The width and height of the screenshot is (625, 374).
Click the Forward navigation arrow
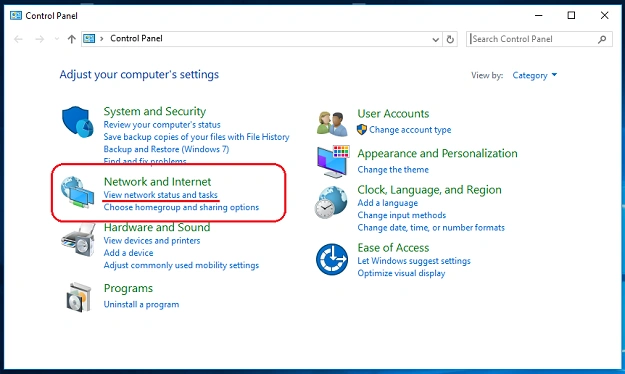pyautogui.click(x=39, y=39)
